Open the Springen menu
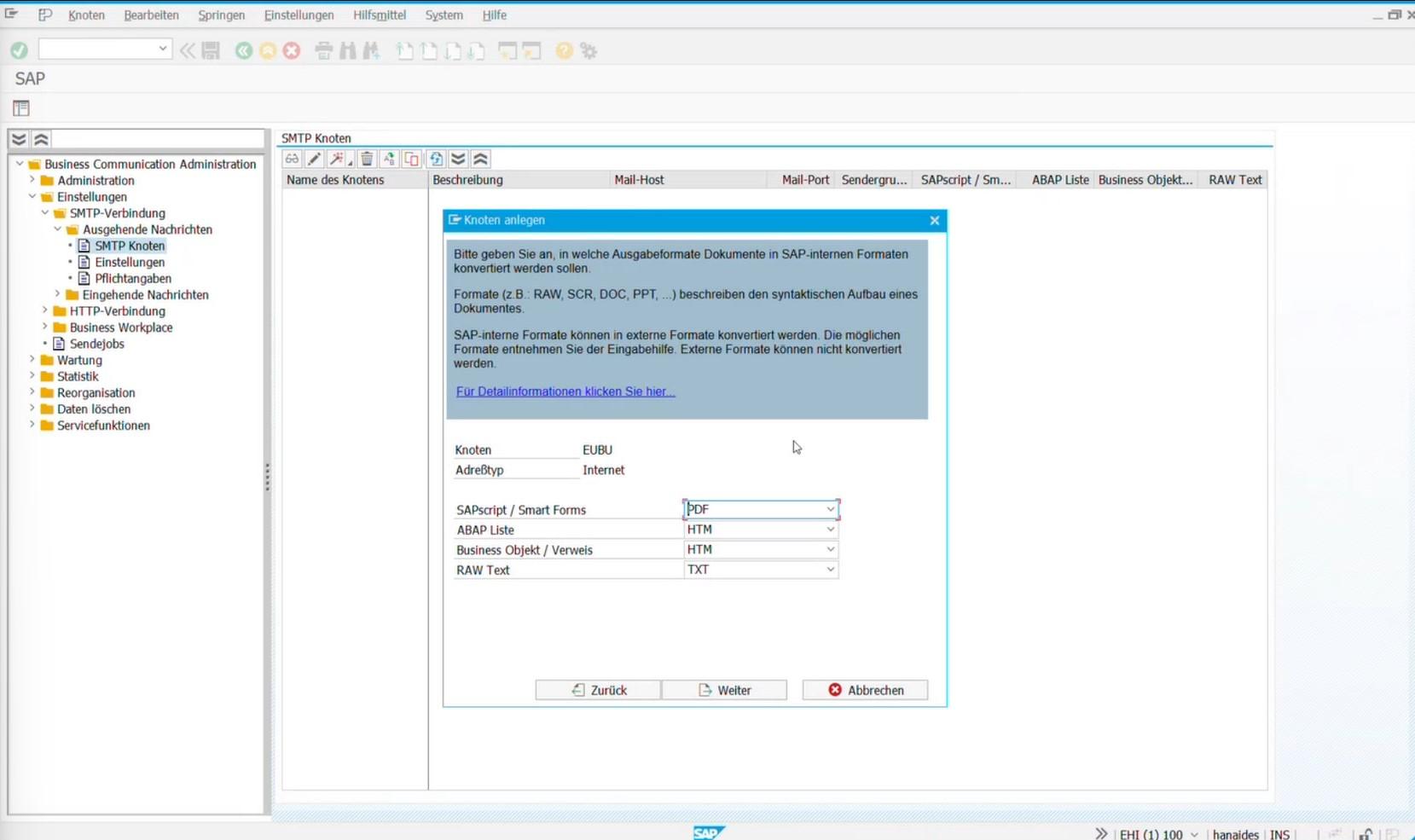 pyautogui.click(x=221, y=15)
